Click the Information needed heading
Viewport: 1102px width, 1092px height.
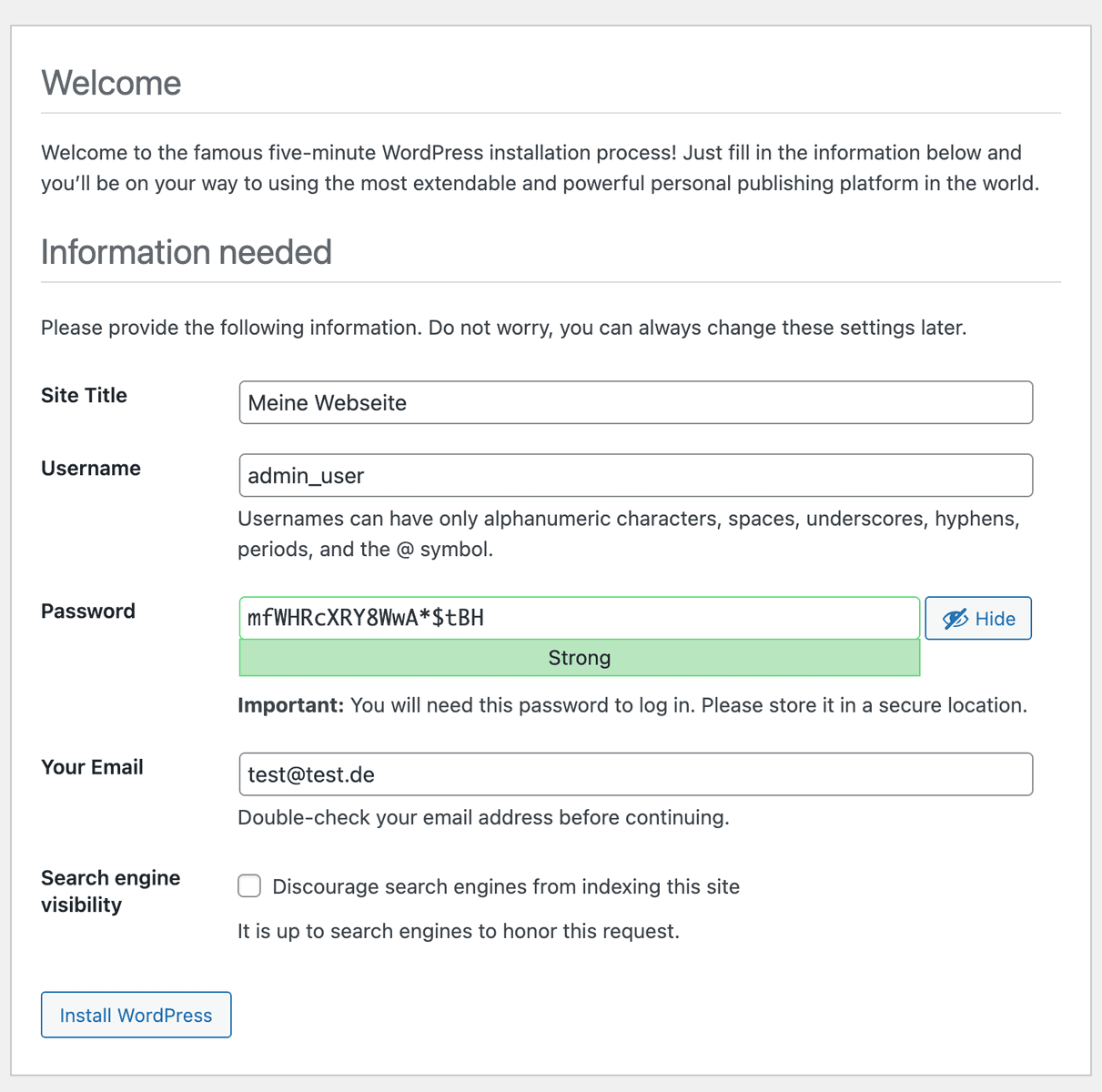pyautogui.click(x=187, y=252)
